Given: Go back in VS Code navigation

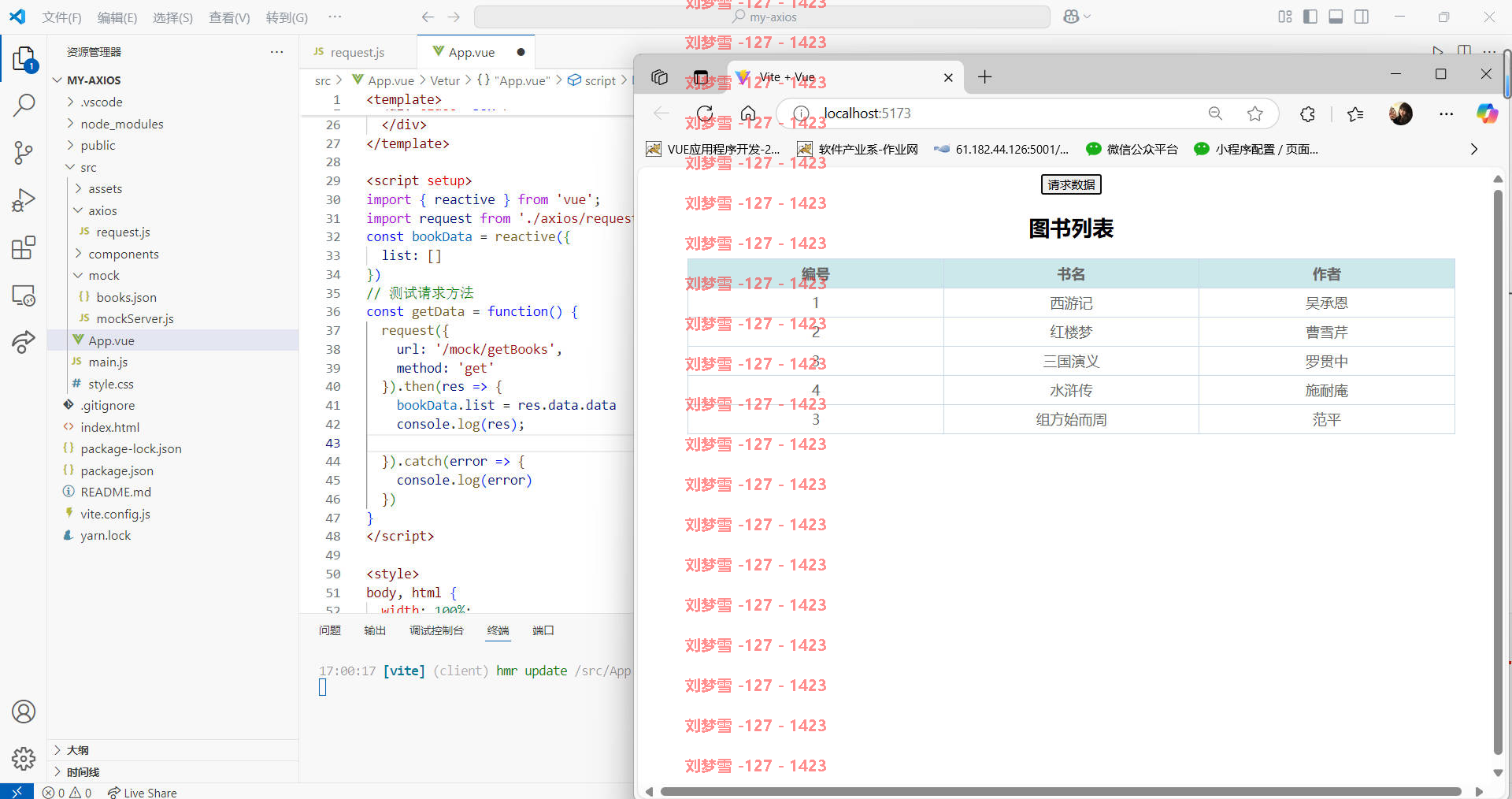Looking at the screenshot, I should pos(428,17).
